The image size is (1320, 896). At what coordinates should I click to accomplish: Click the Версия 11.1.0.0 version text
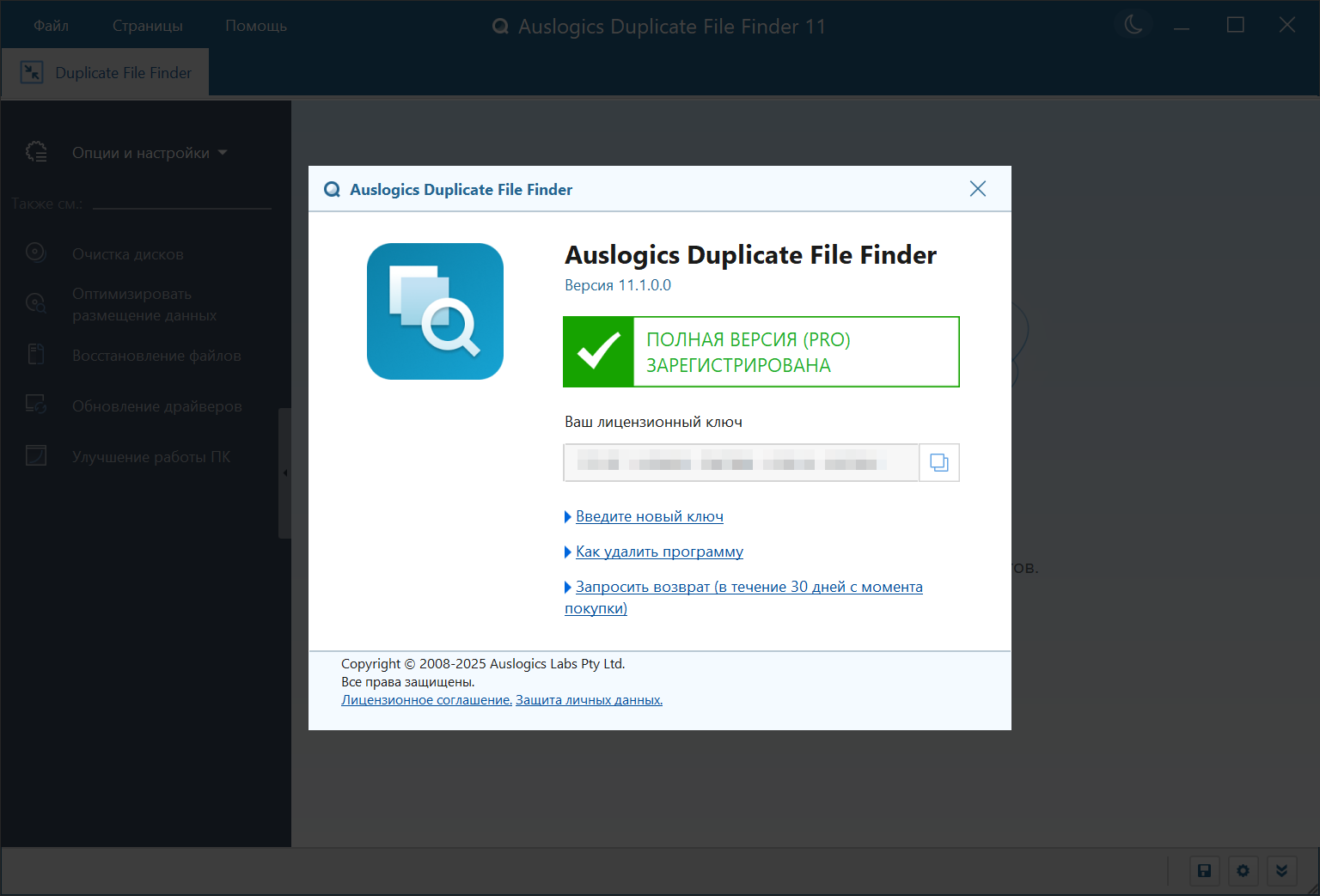[618, 285]
